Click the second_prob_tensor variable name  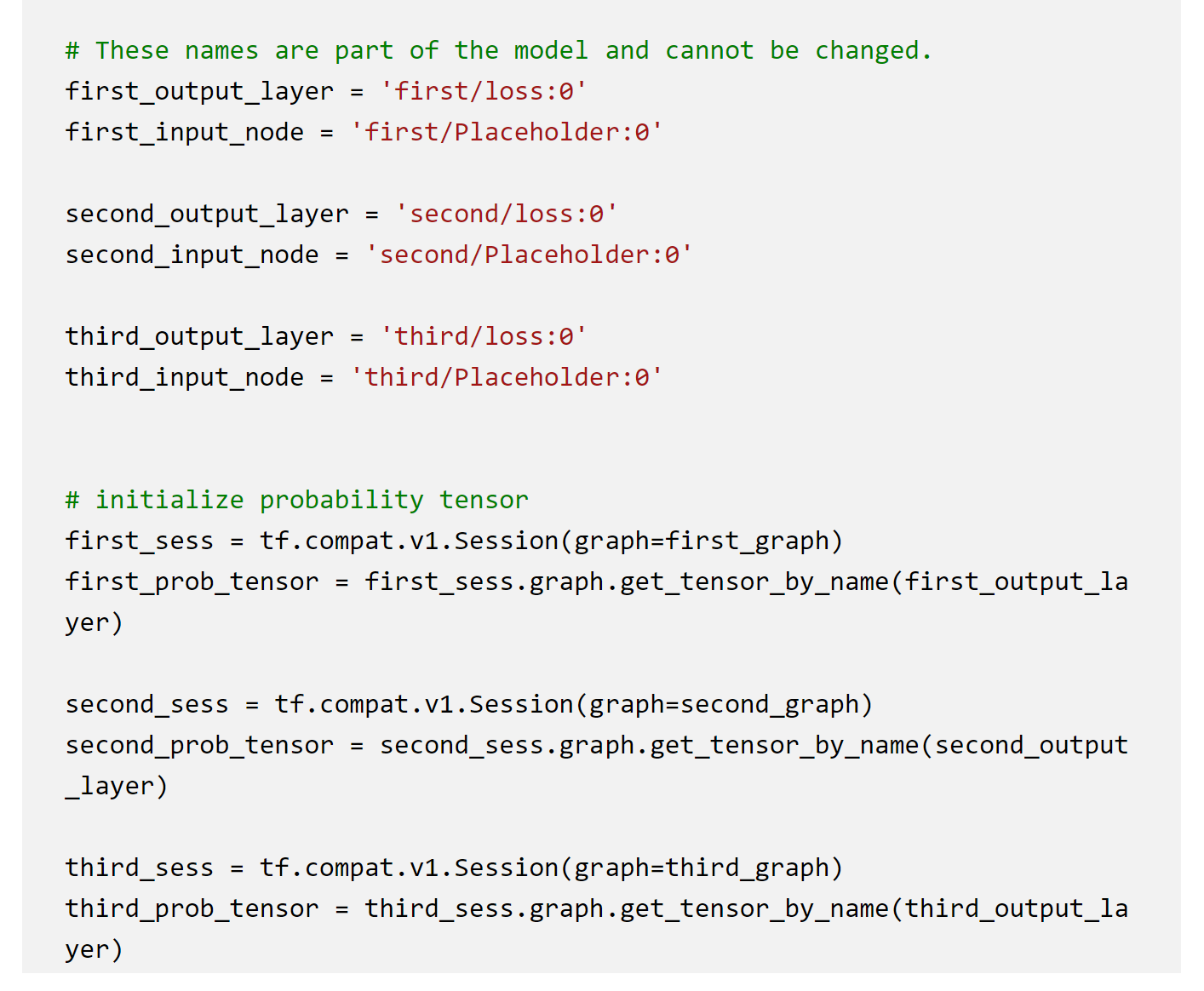coord(200,745)
